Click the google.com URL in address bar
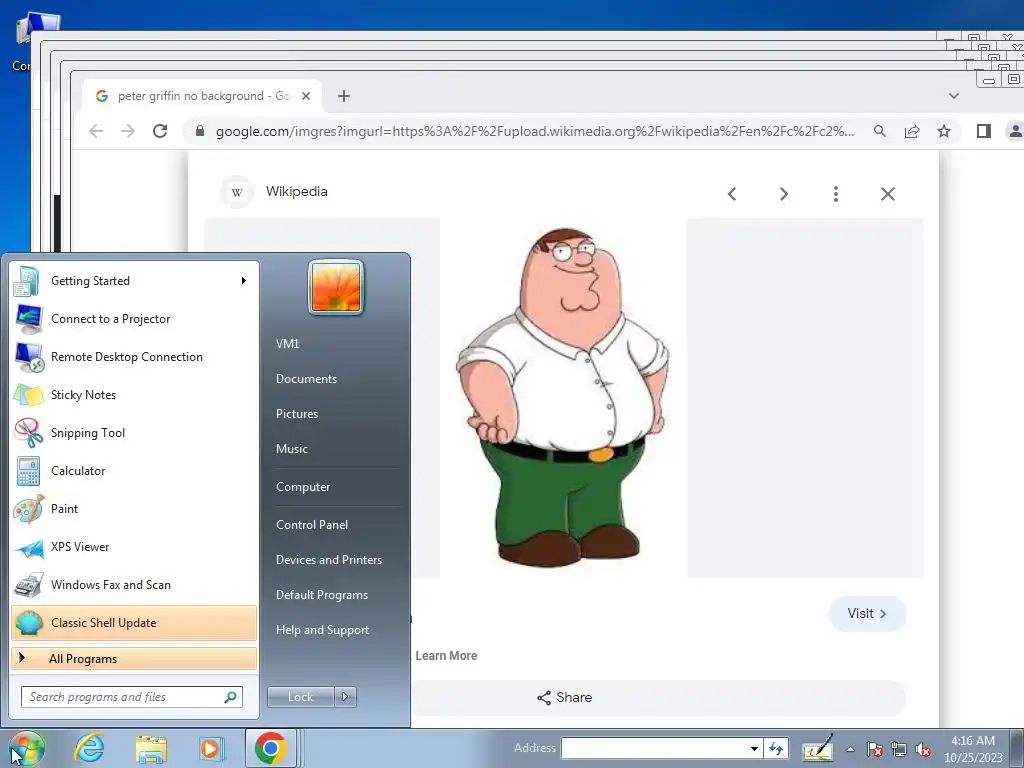The width and height of the screenshot is (1024, 768). 535,131
